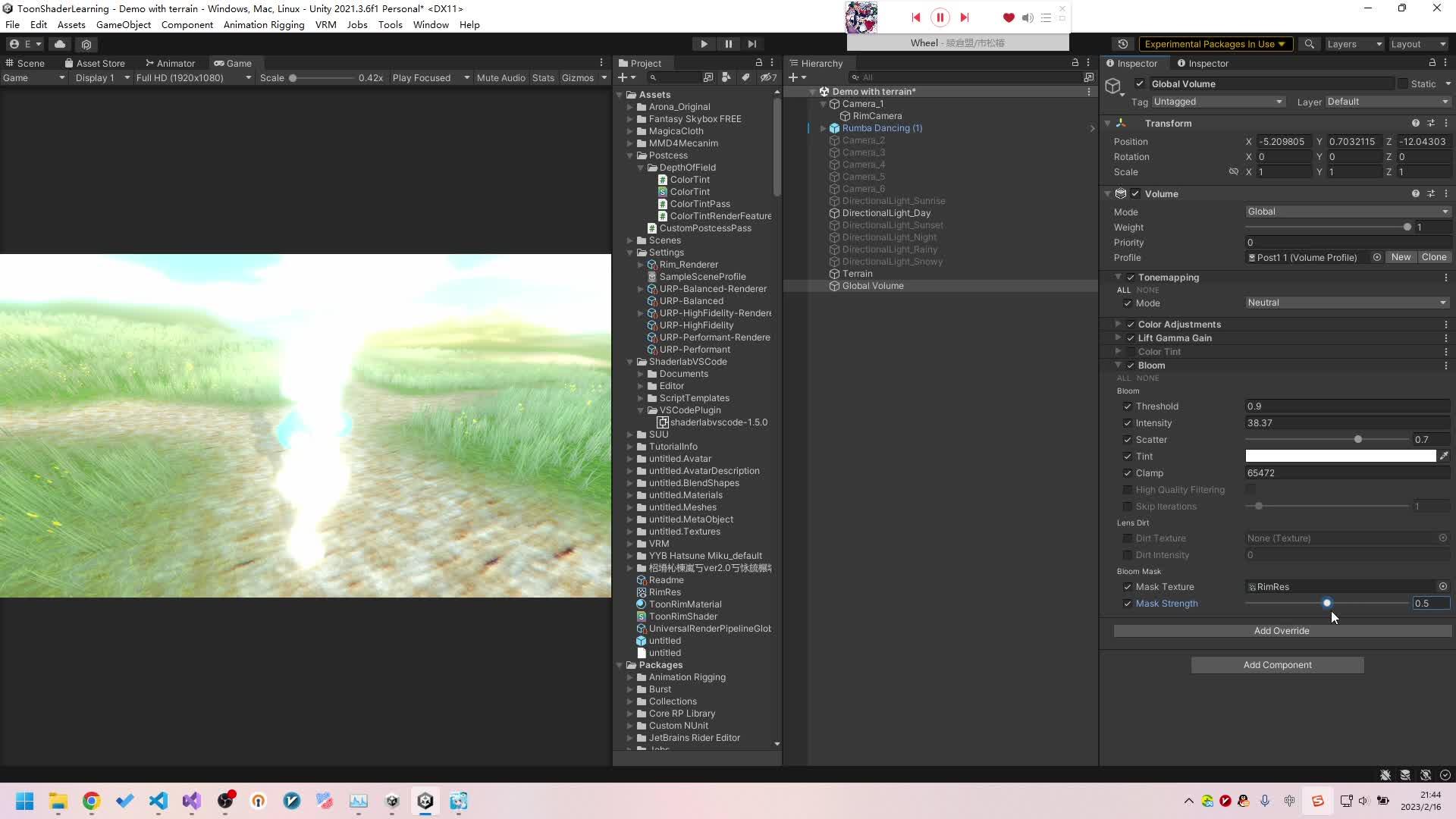Viewport: 1456px width, 819px height.
Task: Toggle visibility of 7 hidden objects in Project panel
Action: pyautogui.click(x=768, y=77)
